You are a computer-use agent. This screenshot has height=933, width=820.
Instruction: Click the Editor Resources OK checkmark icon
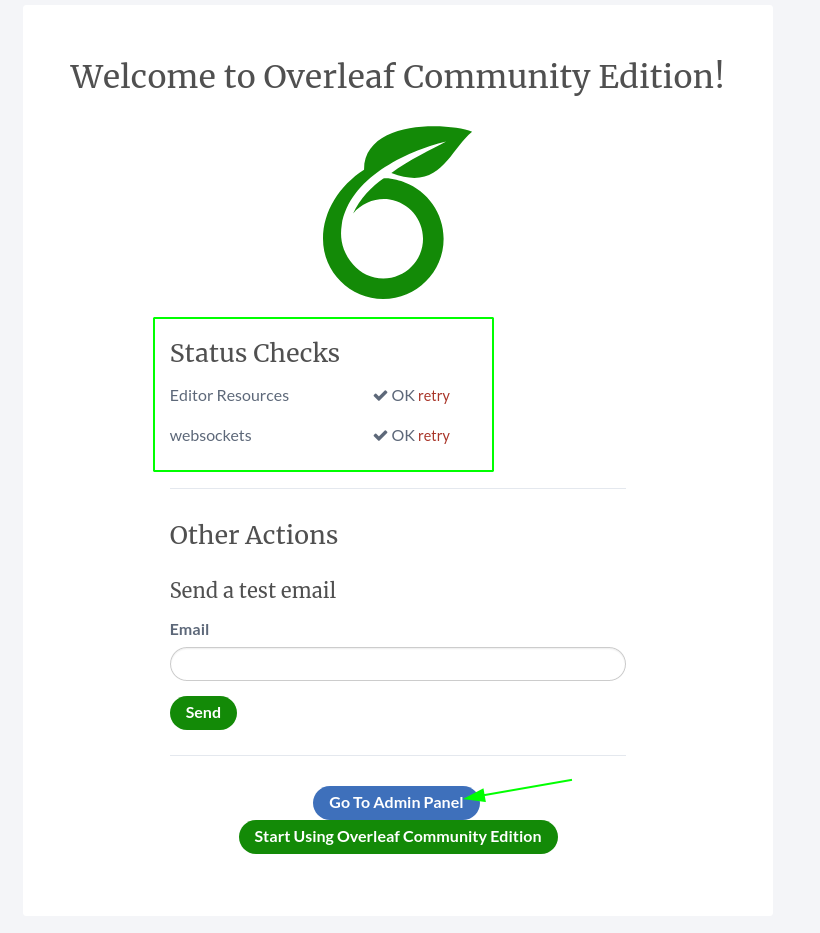pyautogui.click(x=380, y=396)
